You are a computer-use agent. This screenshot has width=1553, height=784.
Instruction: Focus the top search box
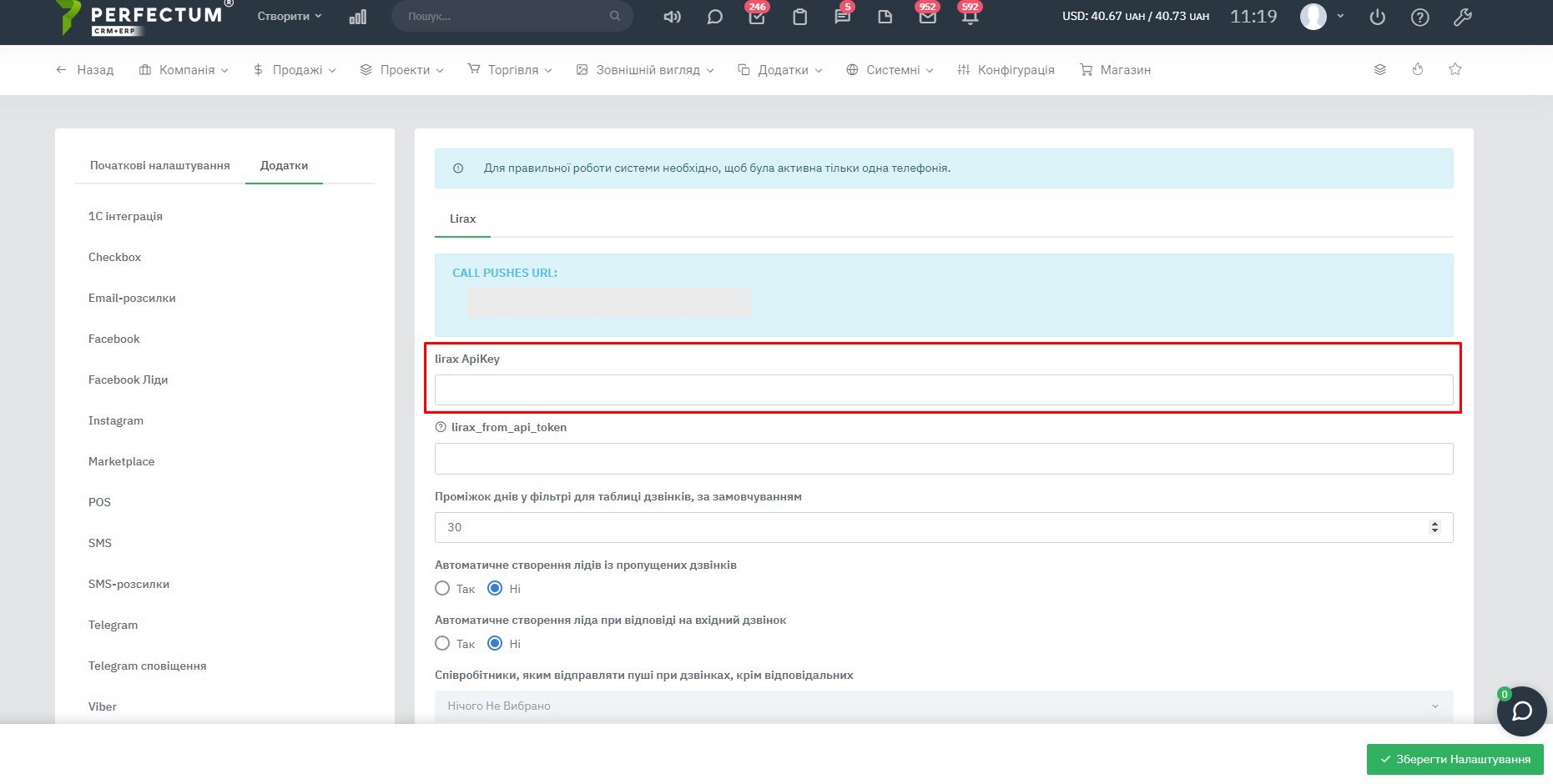512,16
